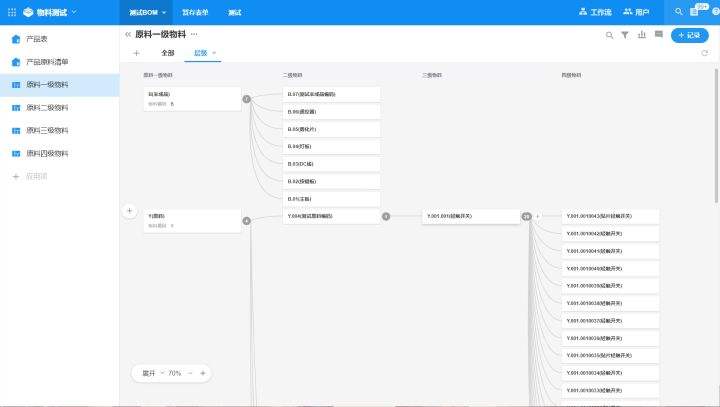Click the 原料四级物料 sidebar table icon
Screen dimensions: 720x407
pyautogui.click(x=16, y=154)
